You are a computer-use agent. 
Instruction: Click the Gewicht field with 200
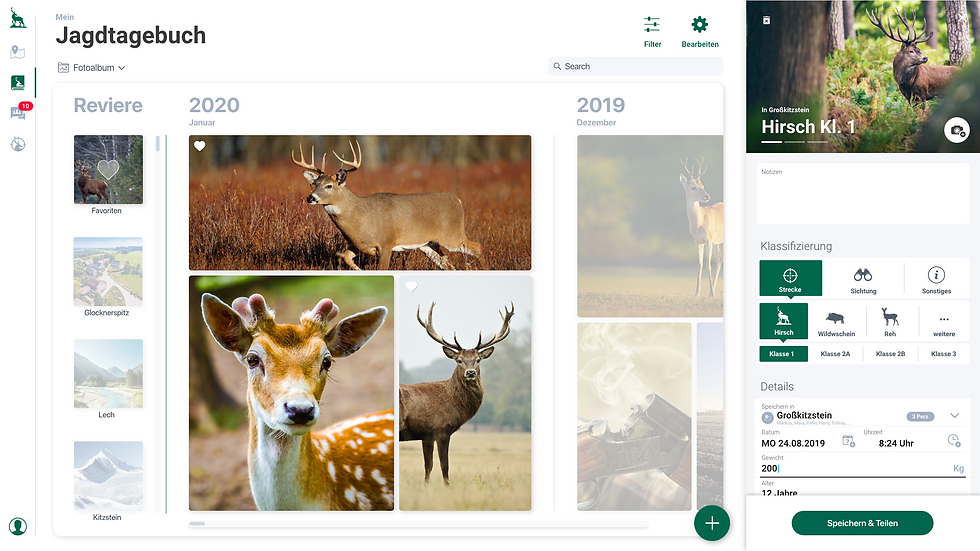coord(862,469)
